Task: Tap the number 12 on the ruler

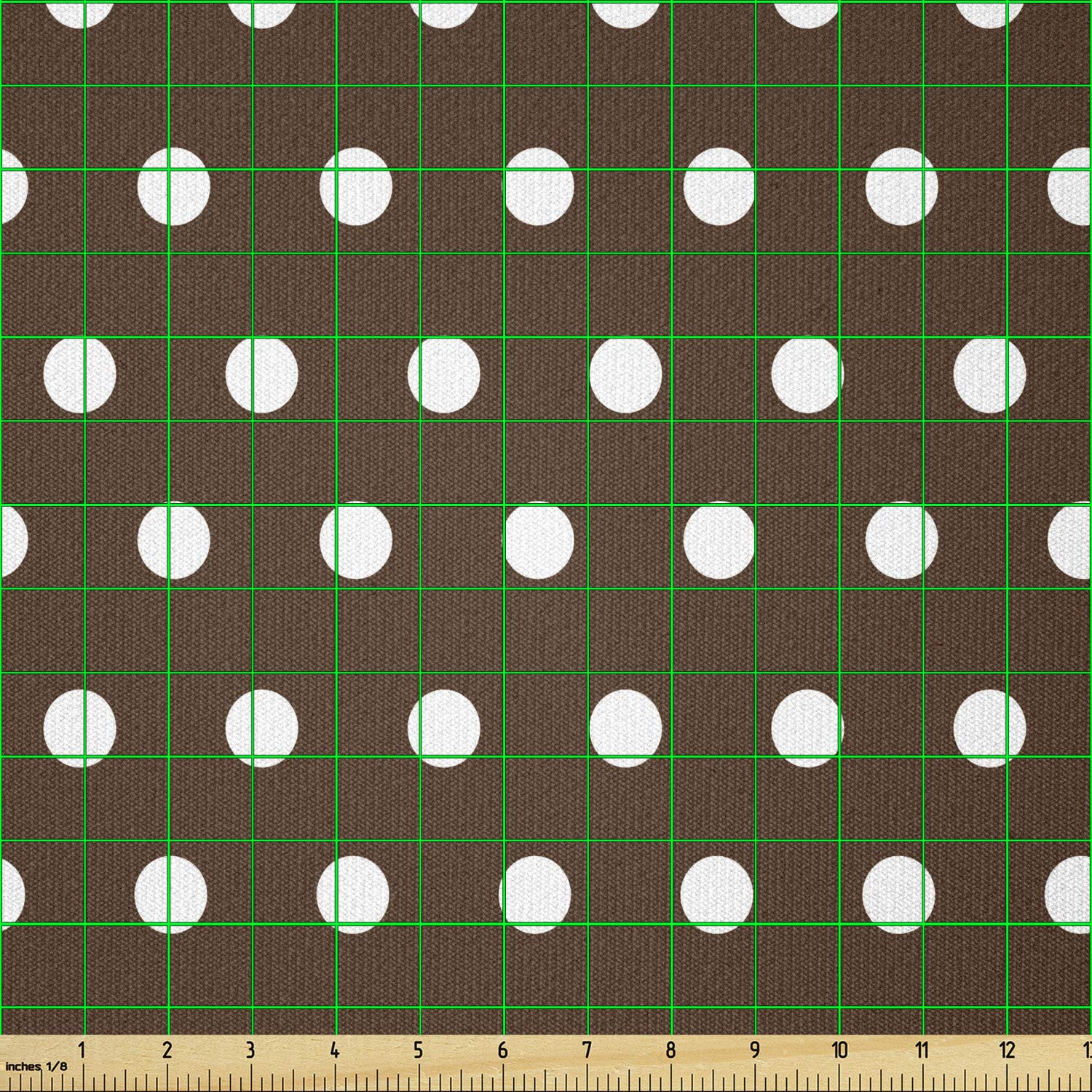Action: (x=1007, y=1051)
